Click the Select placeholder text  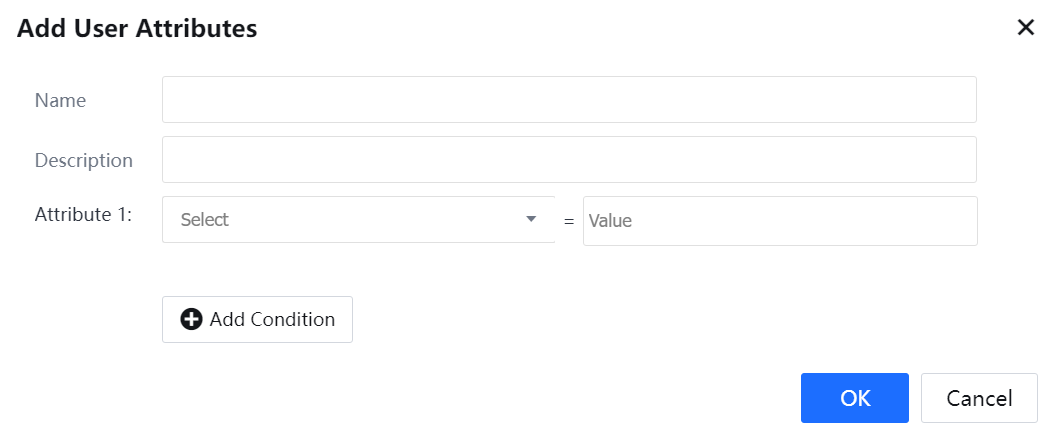[x=205, y=220]
